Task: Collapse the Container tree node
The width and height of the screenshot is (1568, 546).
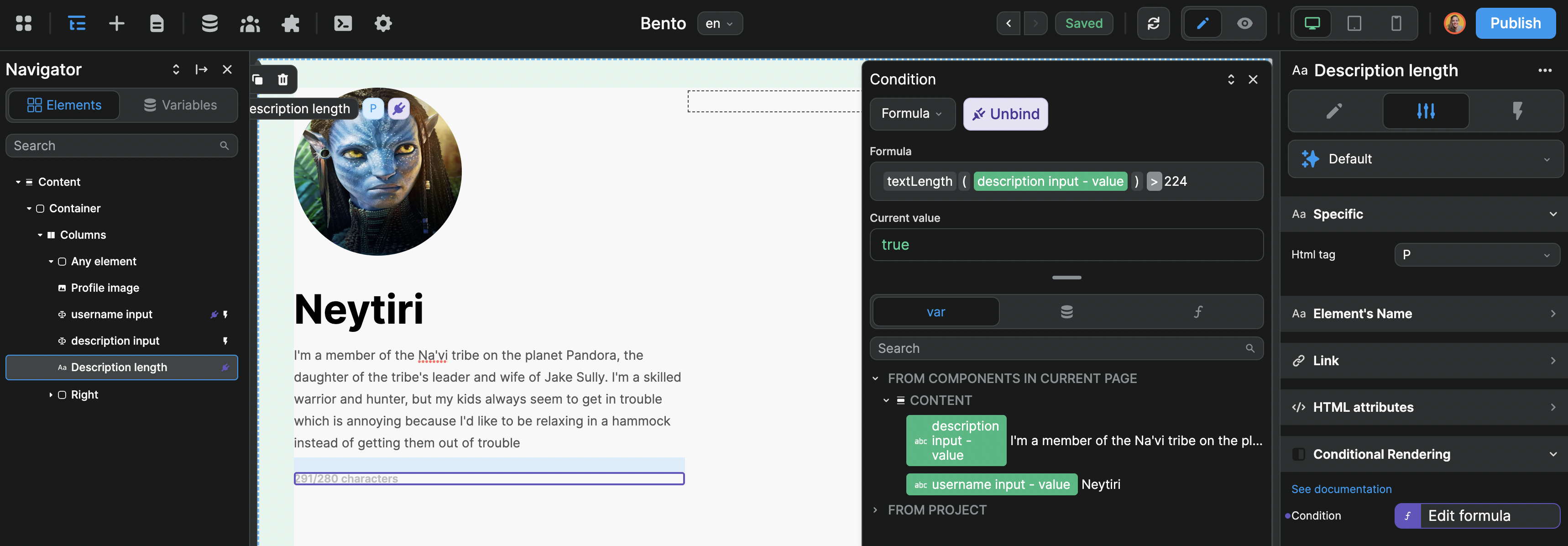Action: coord(29,208)
